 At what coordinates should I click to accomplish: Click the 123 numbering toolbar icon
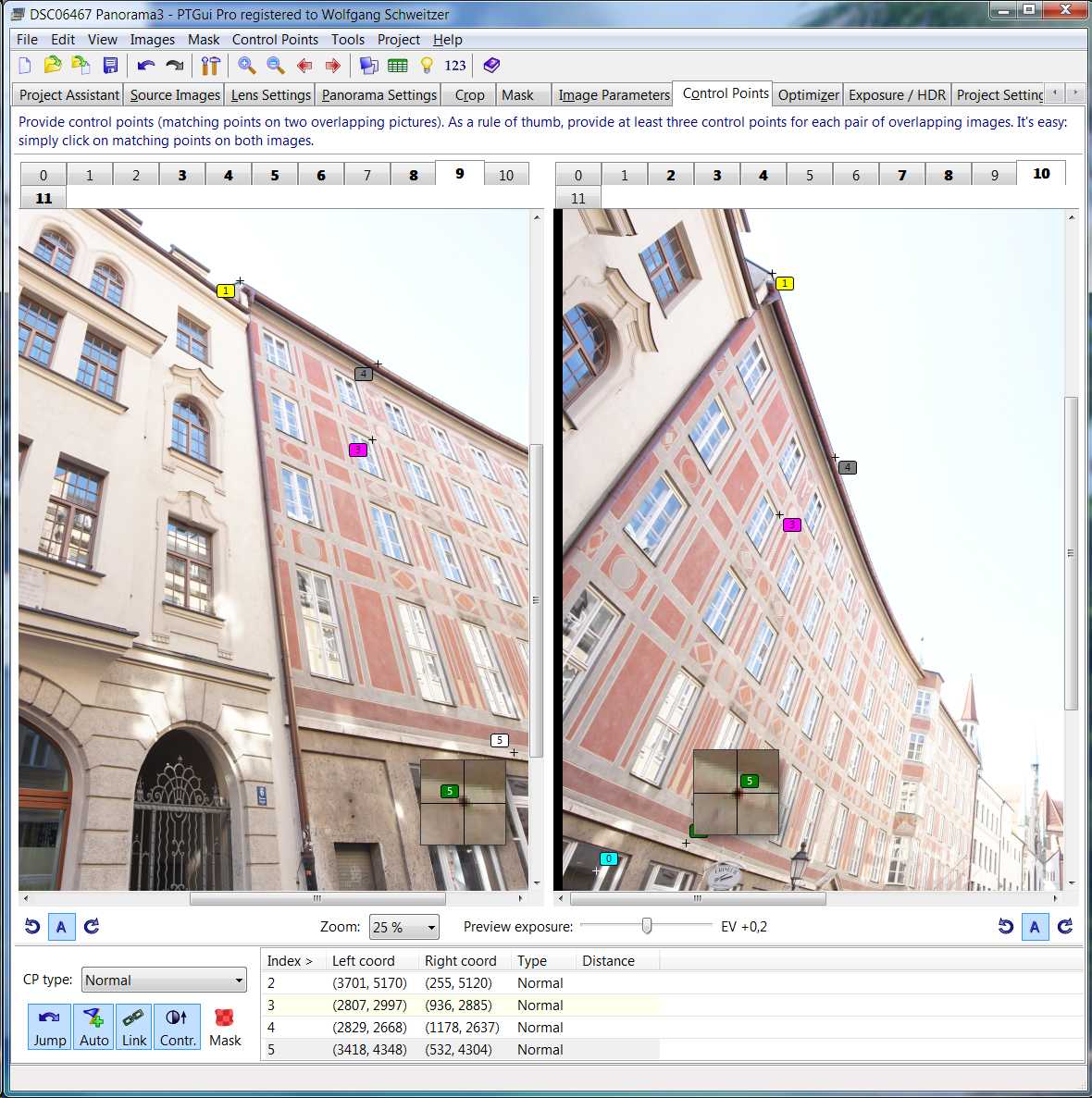tap(455, 66)
